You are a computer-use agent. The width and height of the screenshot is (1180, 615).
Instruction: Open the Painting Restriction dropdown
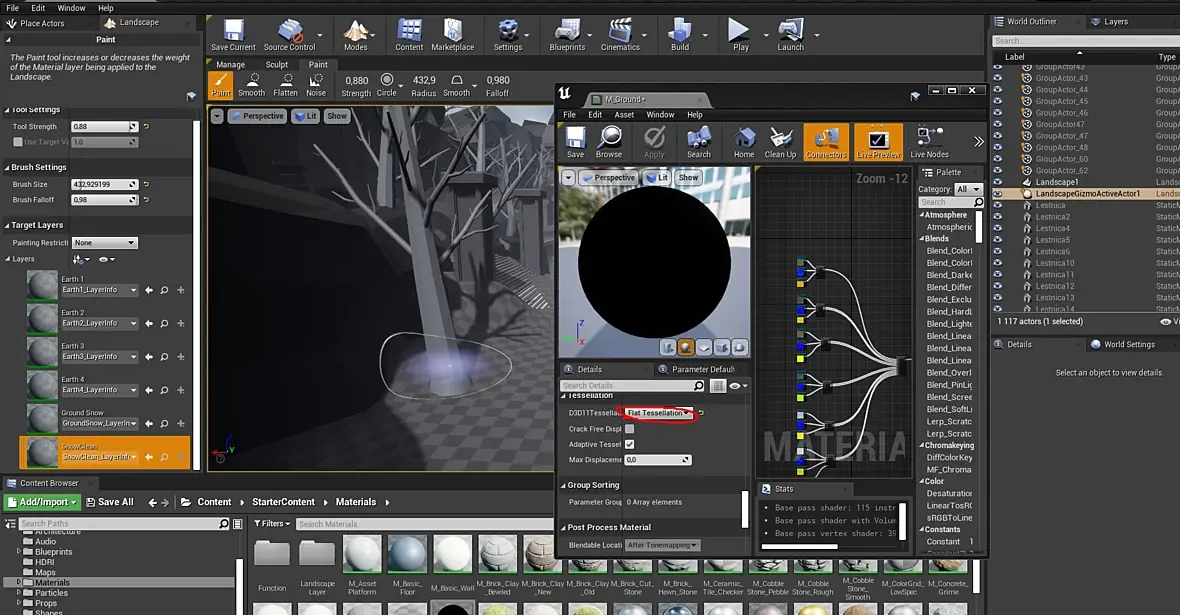tap(104, 243)
